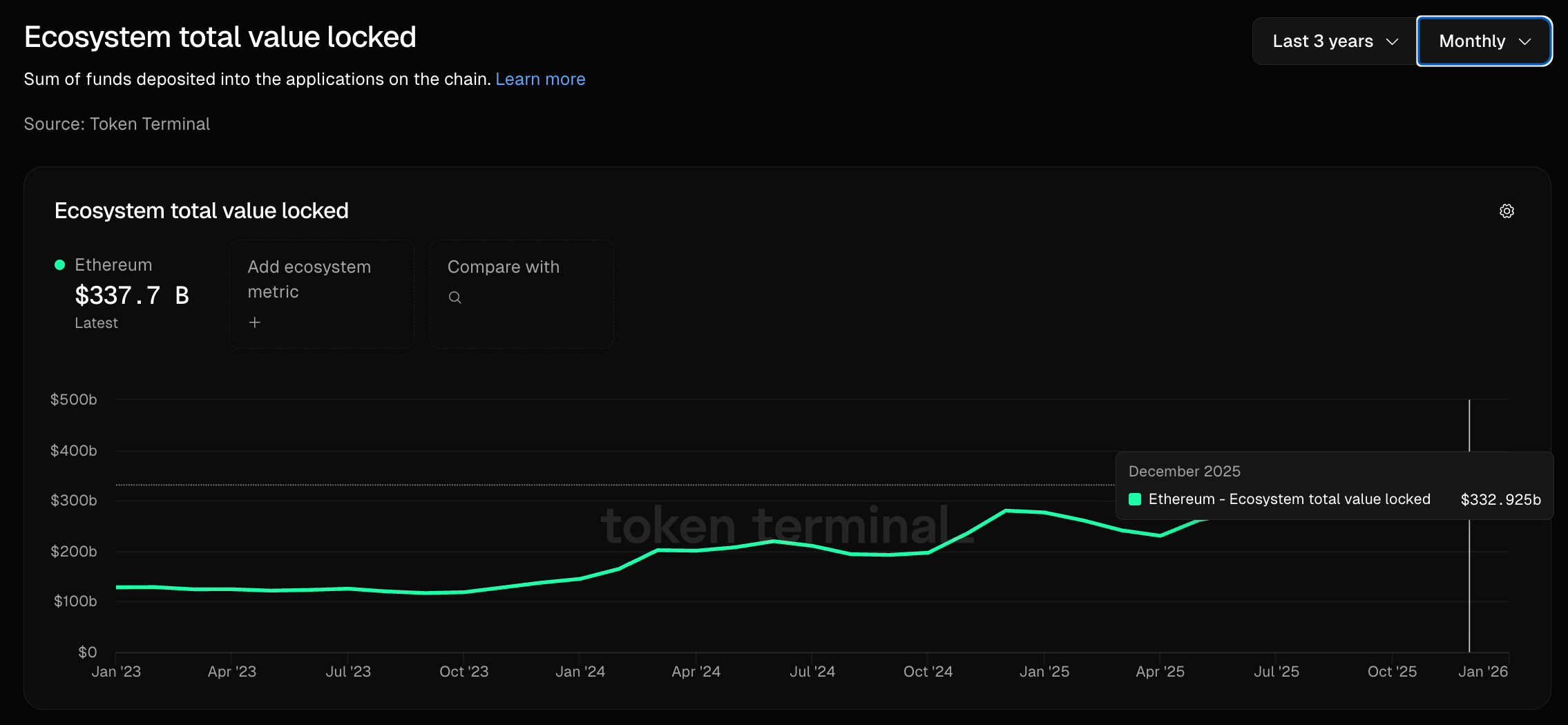1568x725 pixels.
Task: Click the Compare with search field
Action: pos(522,294)
